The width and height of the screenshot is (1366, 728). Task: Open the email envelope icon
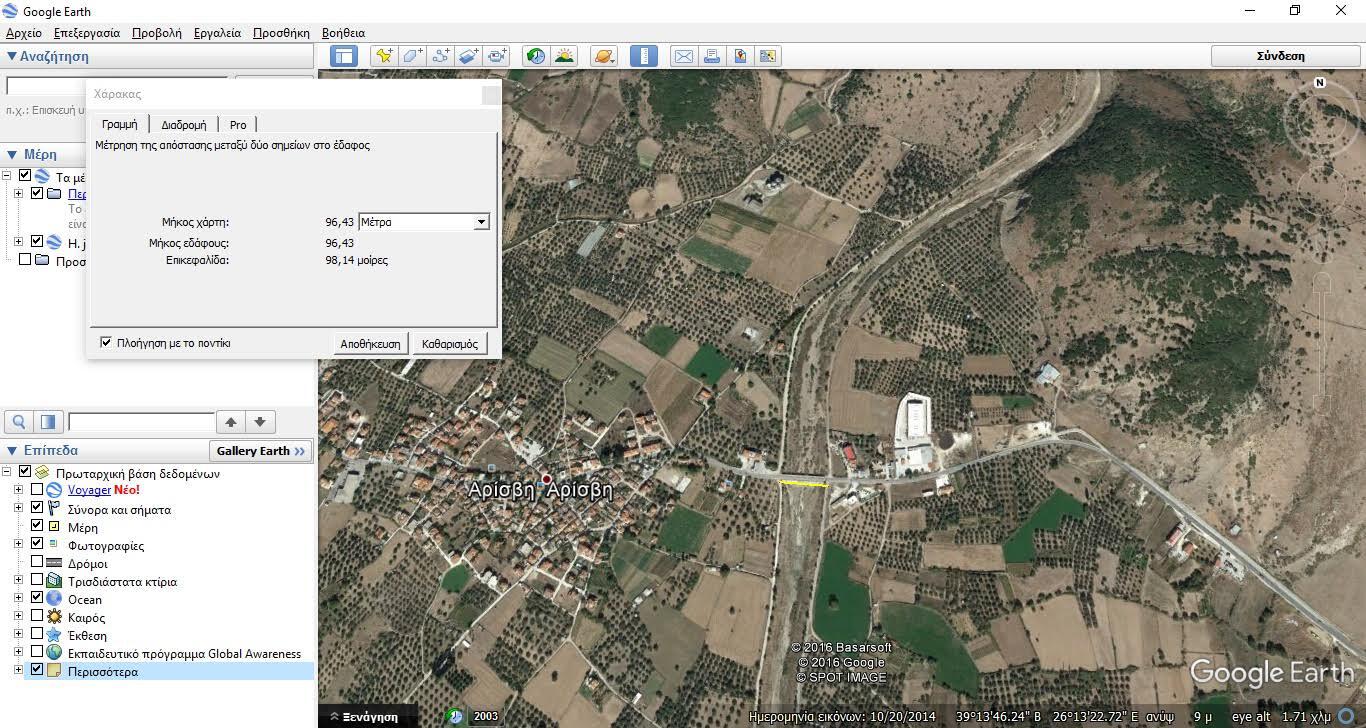pos(683,56)
